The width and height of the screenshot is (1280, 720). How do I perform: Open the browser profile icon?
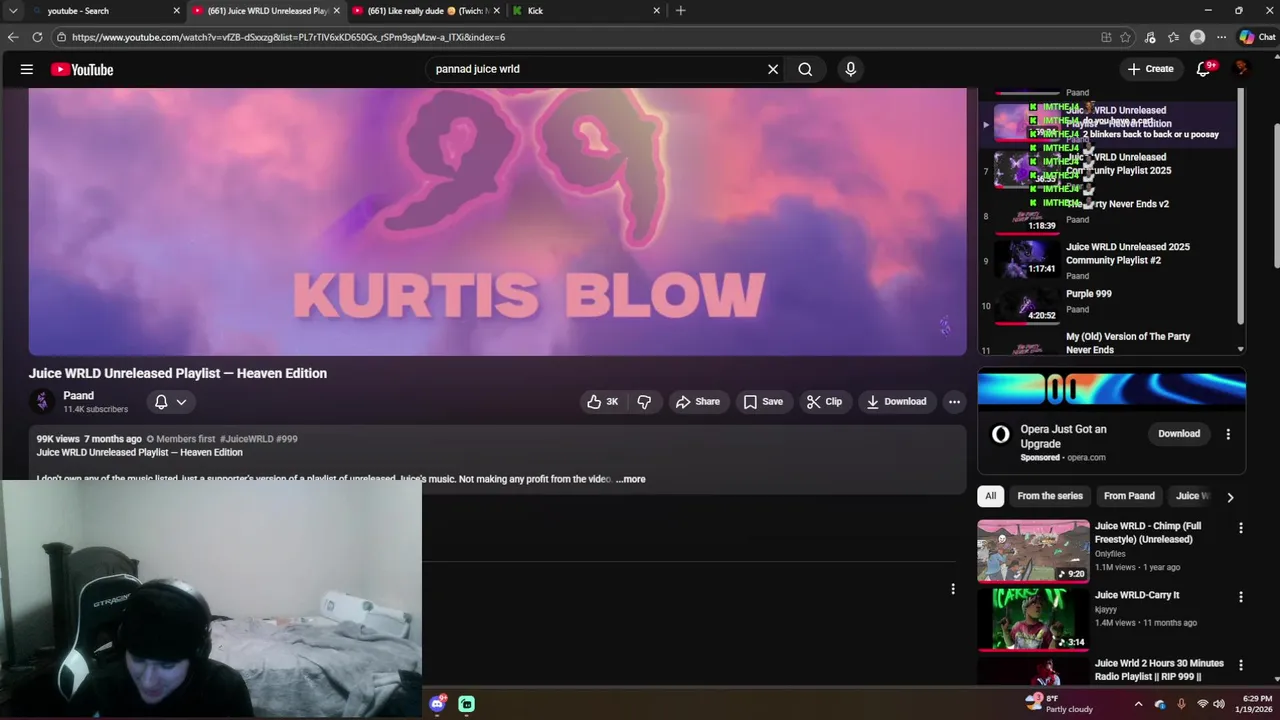(1198, 37)
